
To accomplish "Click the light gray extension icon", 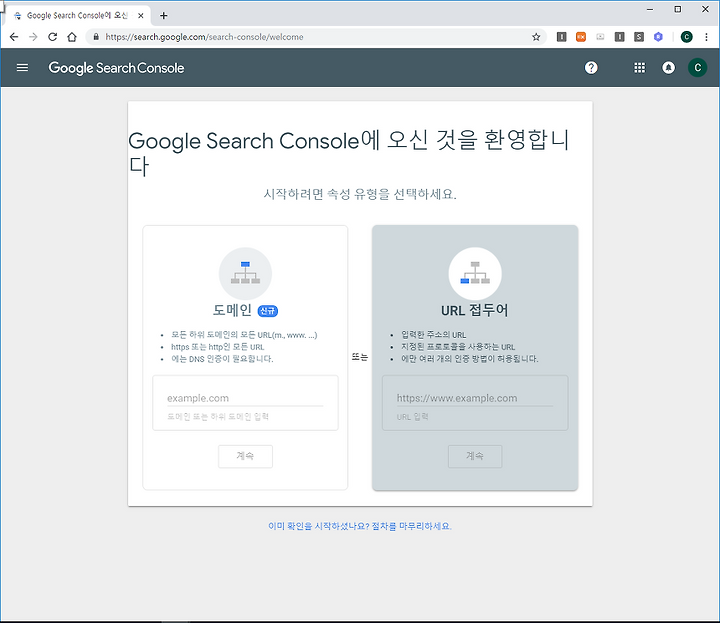I will [x=600, y=37].
